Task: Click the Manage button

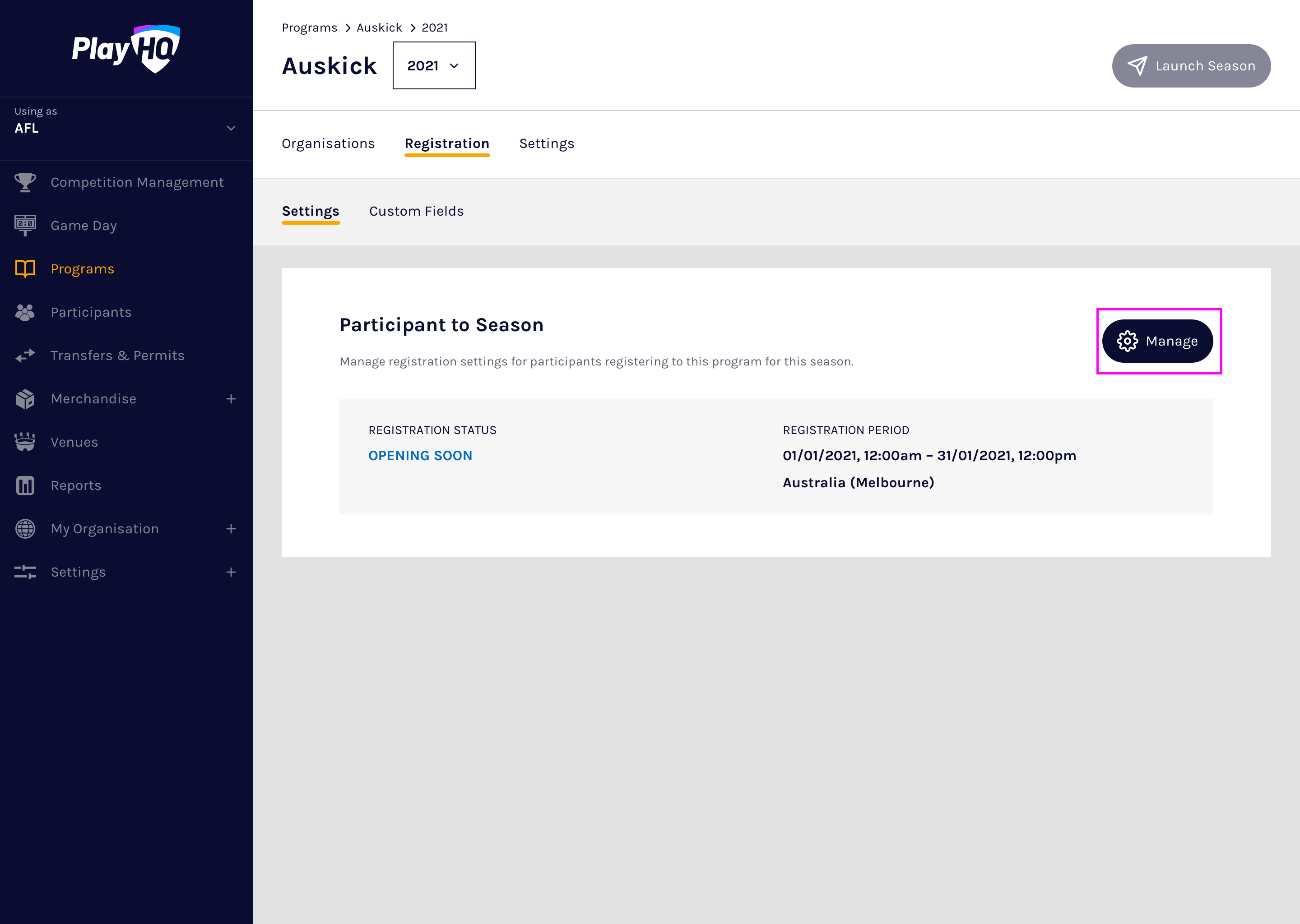Action: pyautogui.click(x=1157, y=341)
